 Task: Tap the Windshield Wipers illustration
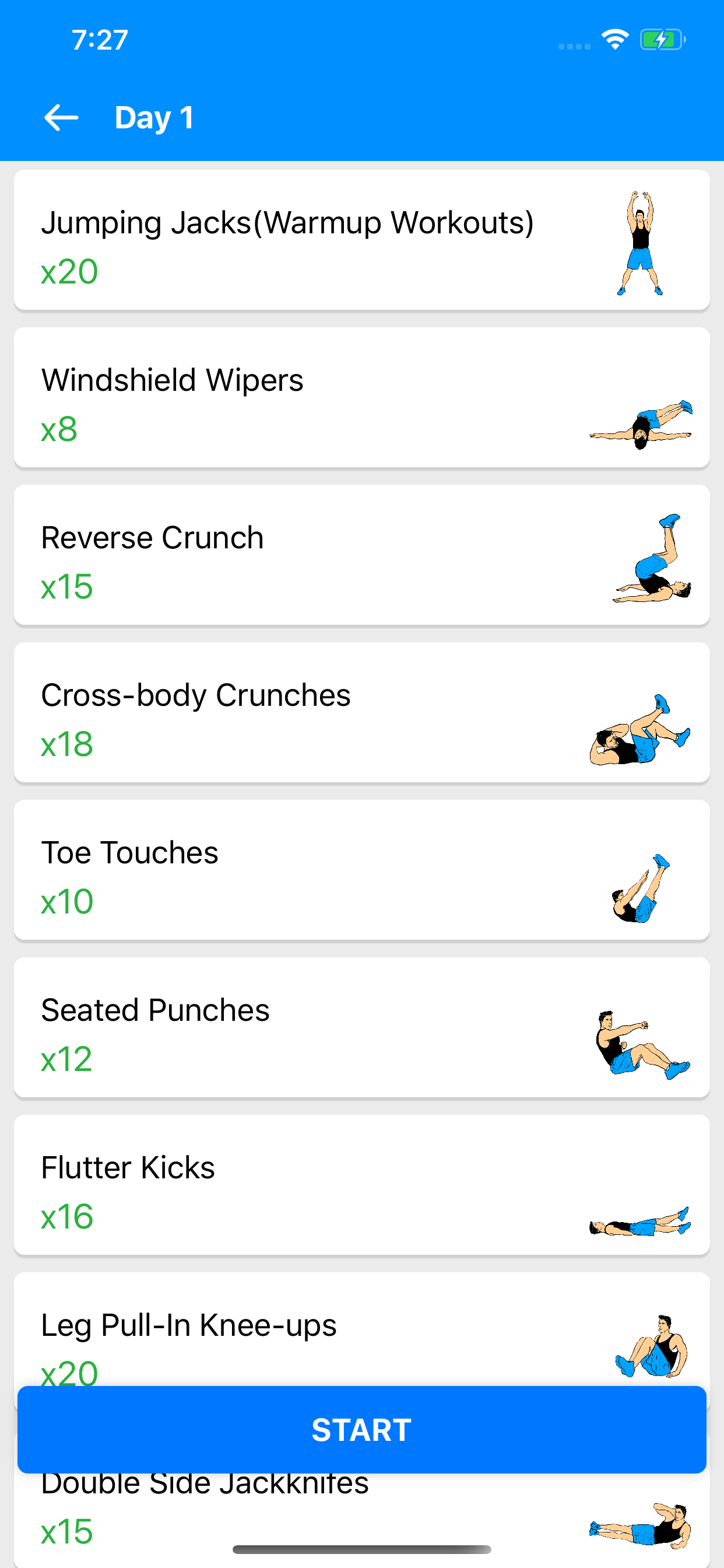(x=641, y=423)
